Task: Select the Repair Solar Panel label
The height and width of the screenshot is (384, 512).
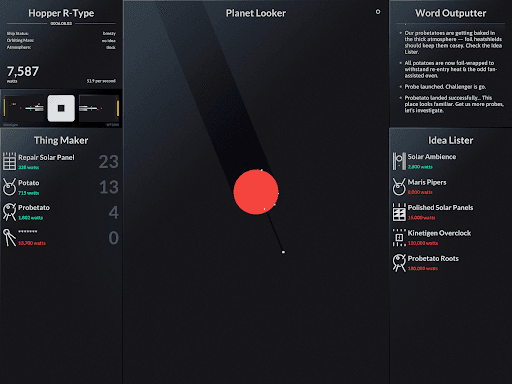Action: point(46,157)
